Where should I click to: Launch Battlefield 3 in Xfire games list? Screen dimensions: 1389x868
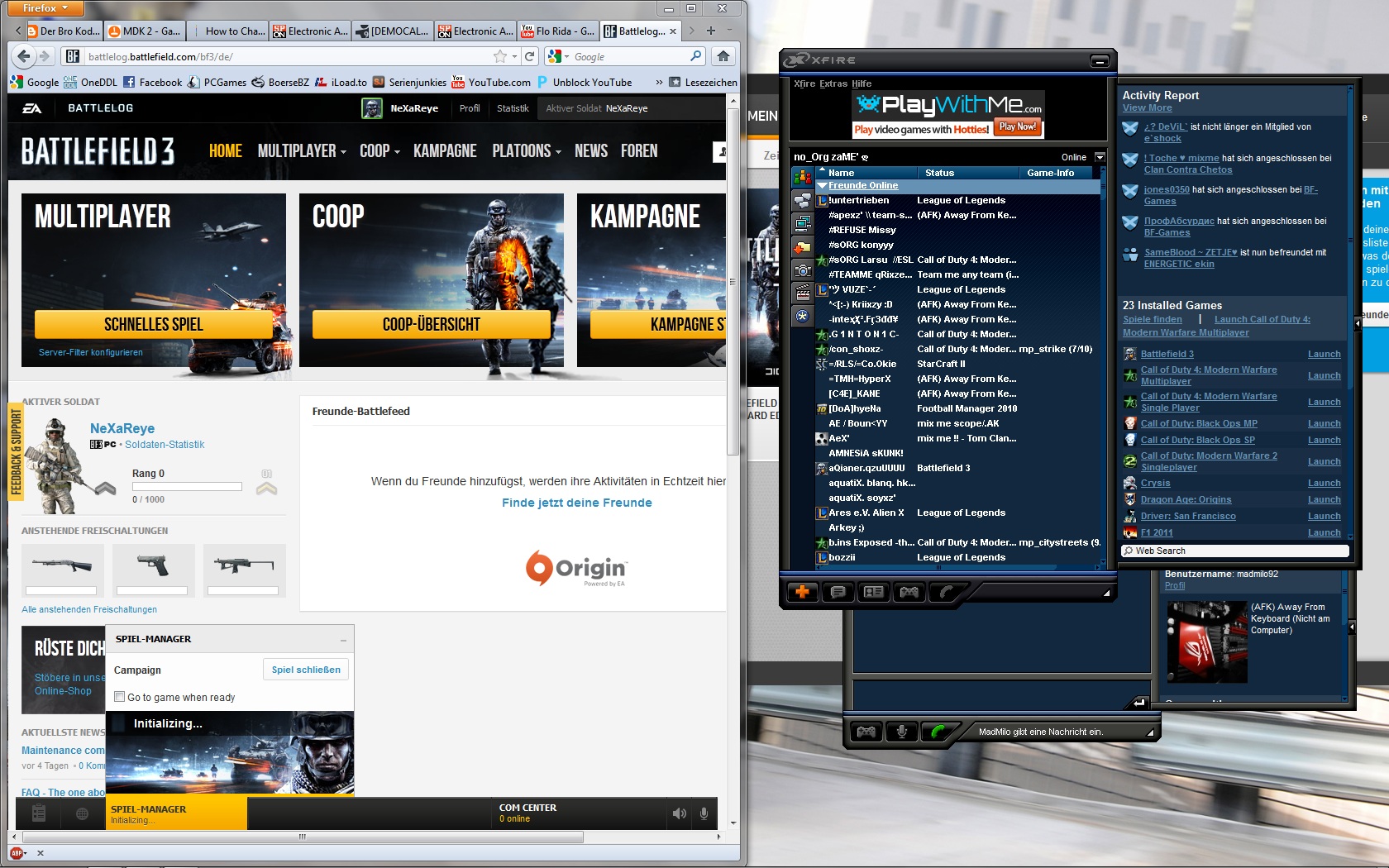point(1324,355)
